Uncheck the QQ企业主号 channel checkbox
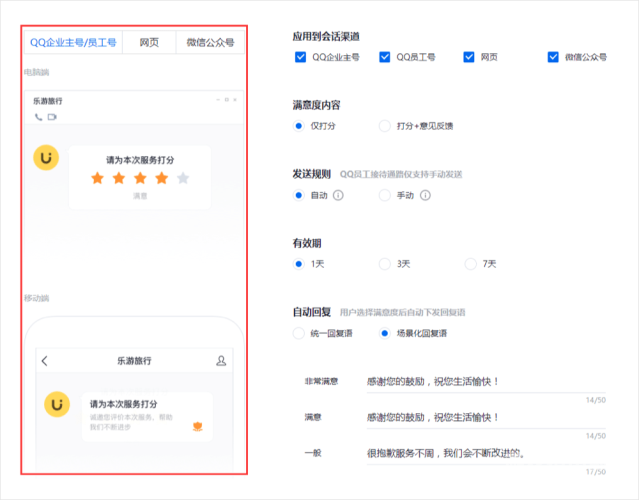 click(x=300, y=57)
